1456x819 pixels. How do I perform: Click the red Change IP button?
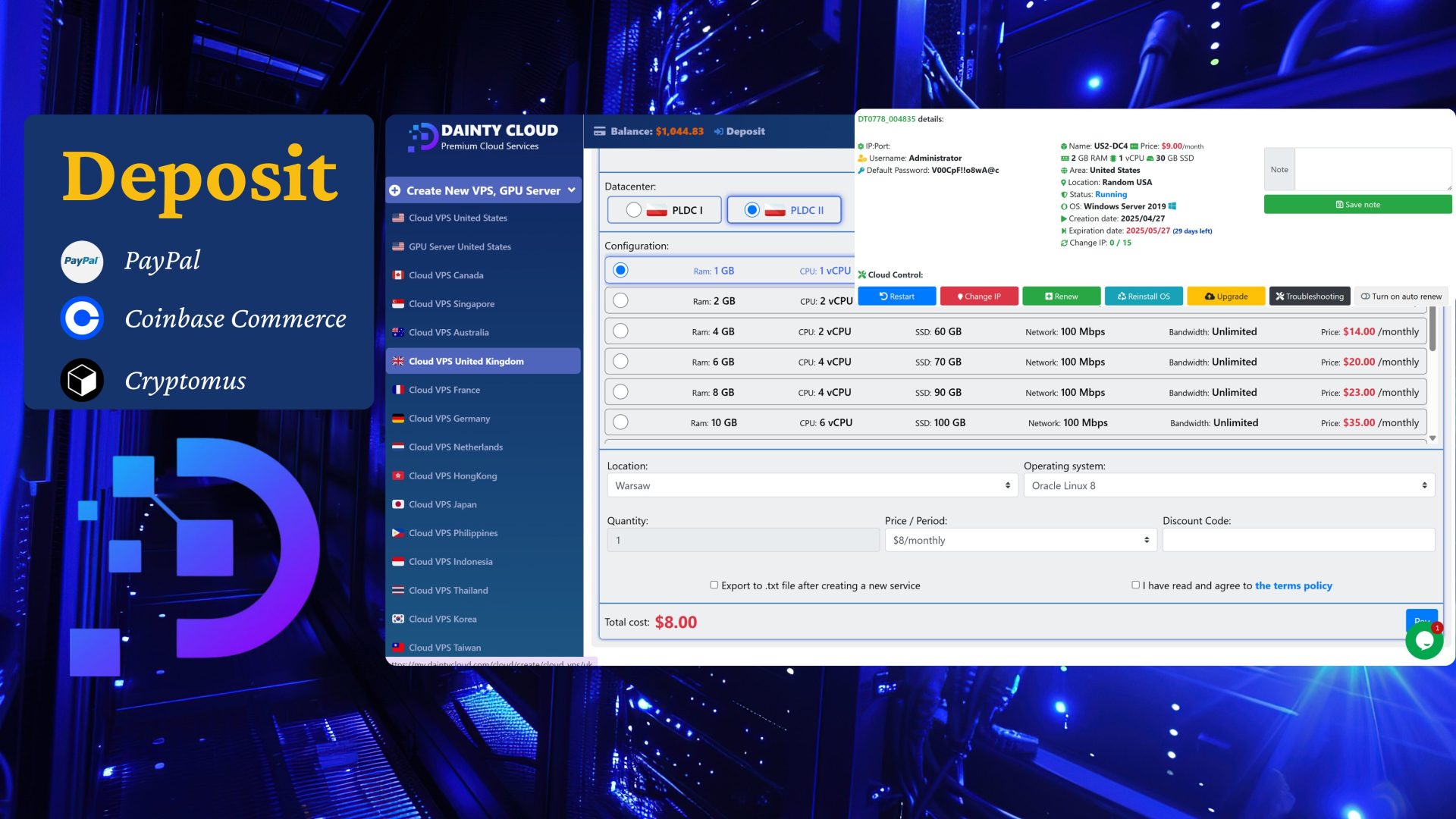coord(979,297)
